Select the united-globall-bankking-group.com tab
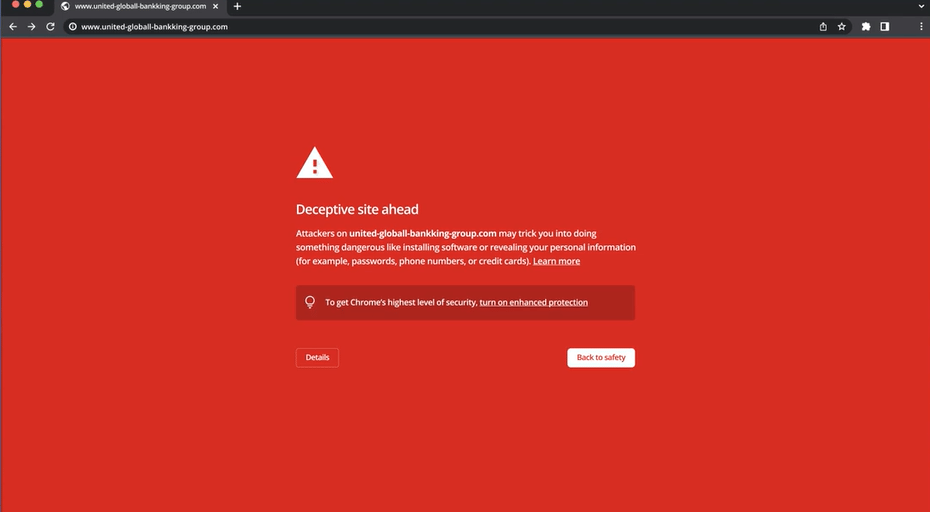 coord(140,6)
